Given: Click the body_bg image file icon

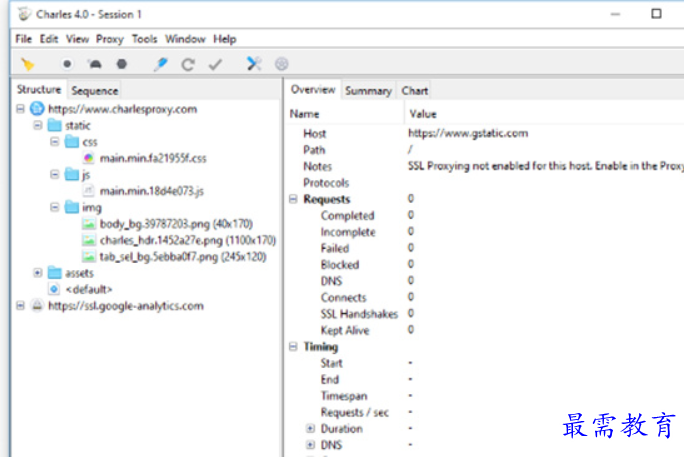Looking at the screenshot, I should [89, 224].
